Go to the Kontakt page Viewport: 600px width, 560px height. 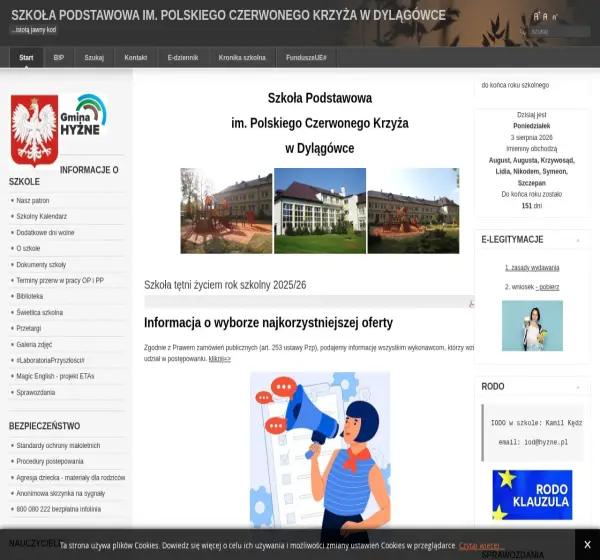coord(136,57)
